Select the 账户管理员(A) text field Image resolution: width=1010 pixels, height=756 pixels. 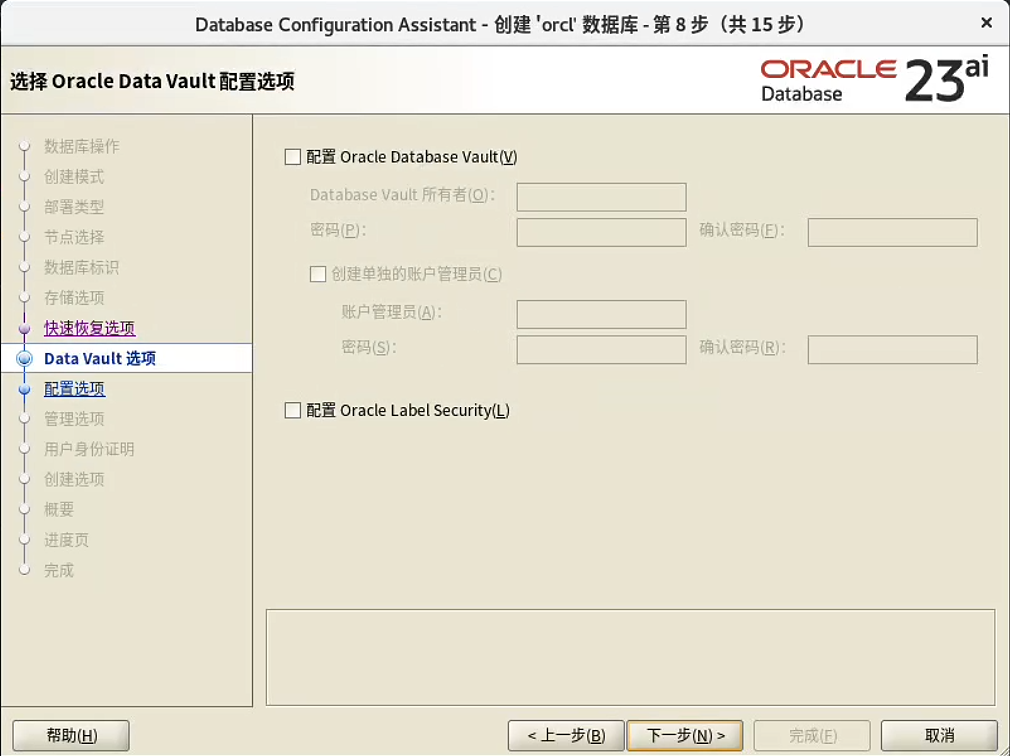coord(601,314)
